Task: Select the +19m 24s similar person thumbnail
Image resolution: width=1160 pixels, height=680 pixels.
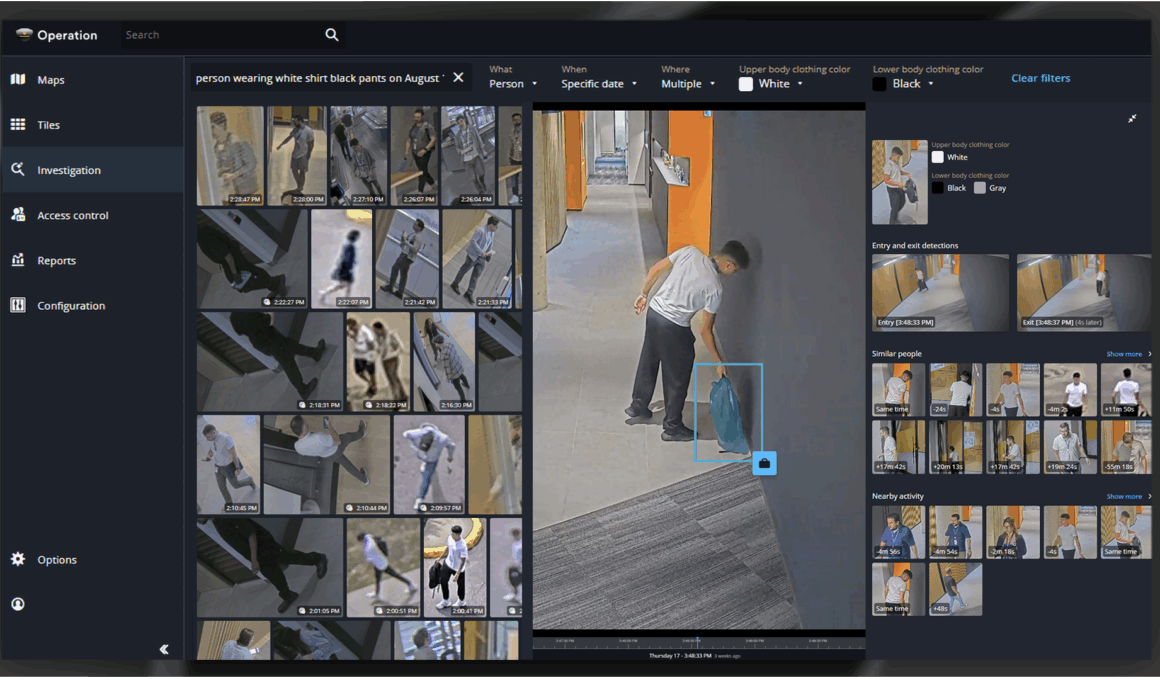Action: (x=1070, y=447)
